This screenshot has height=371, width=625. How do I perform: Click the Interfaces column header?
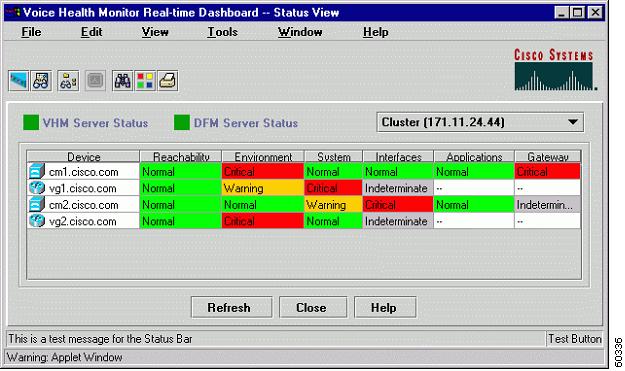[x=398, y=157]
